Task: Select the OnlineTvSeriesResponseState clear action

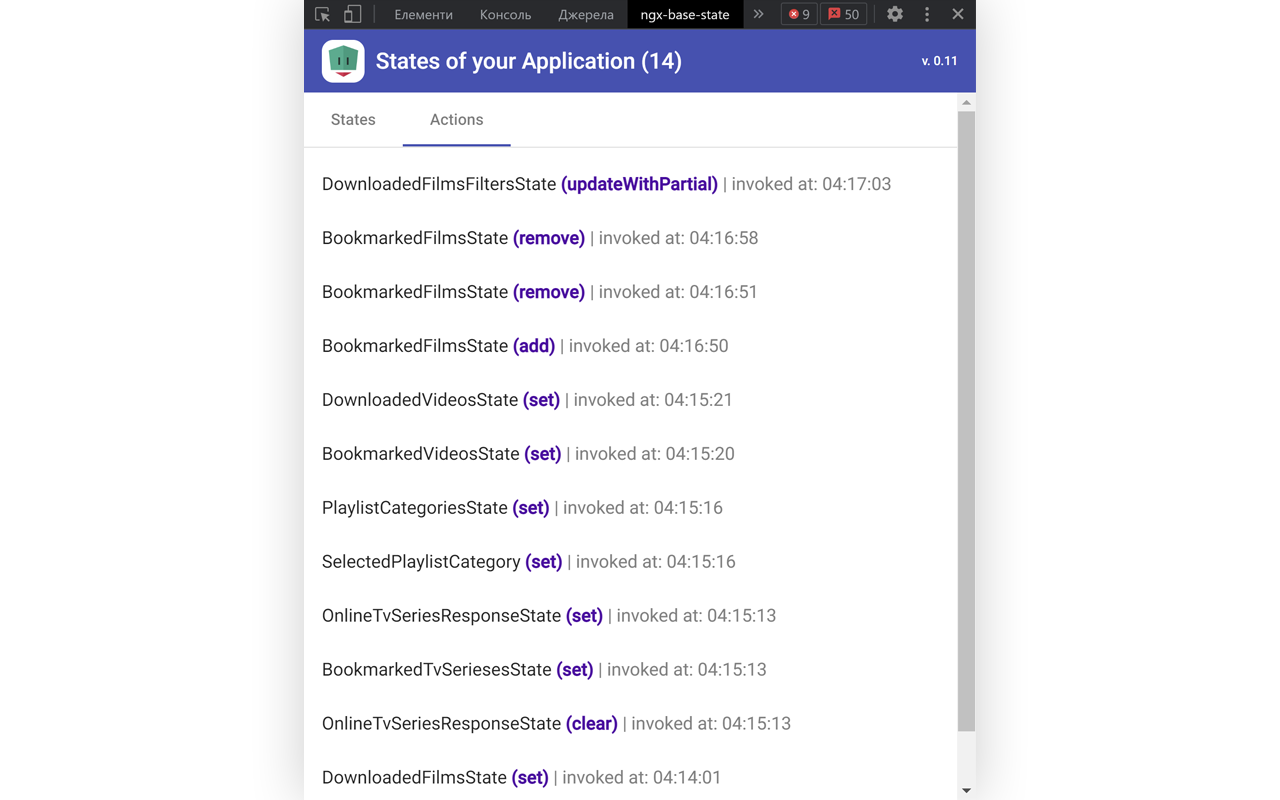Action: pyautogui.click(x=556, y=724)
